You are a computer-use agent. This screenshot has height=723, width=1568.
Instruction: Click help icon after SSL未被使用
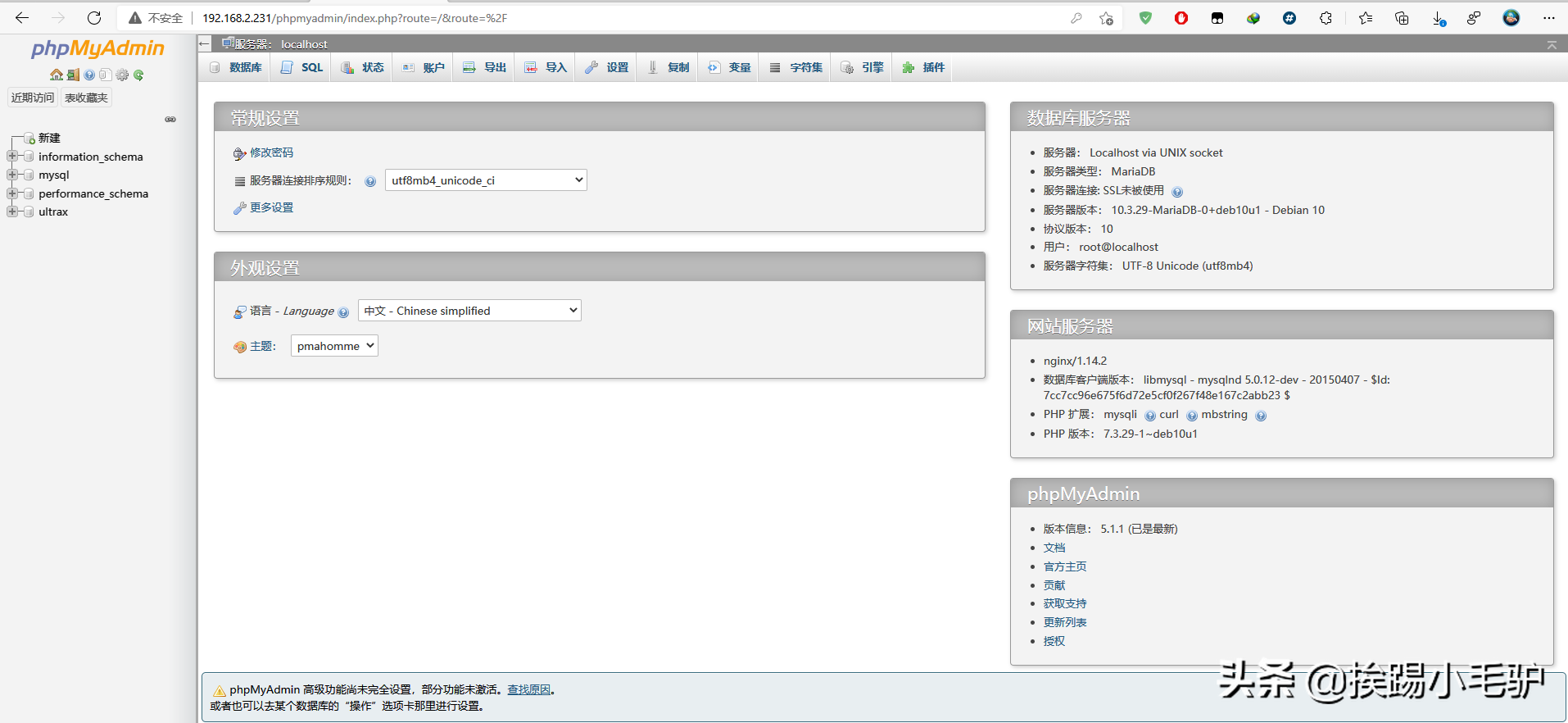point(1177,192)
